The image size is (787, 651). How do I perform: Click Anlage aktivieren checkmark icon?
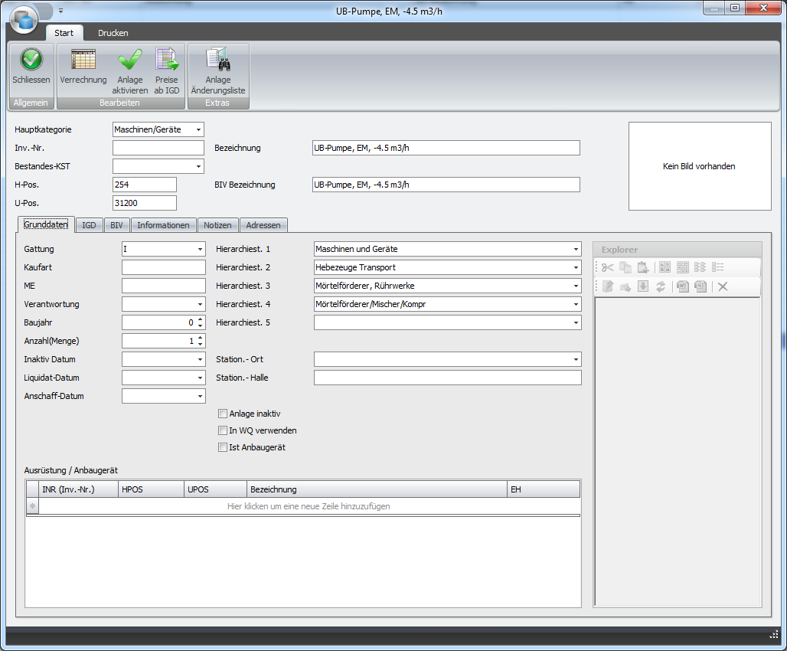click(x=130, y=61)
